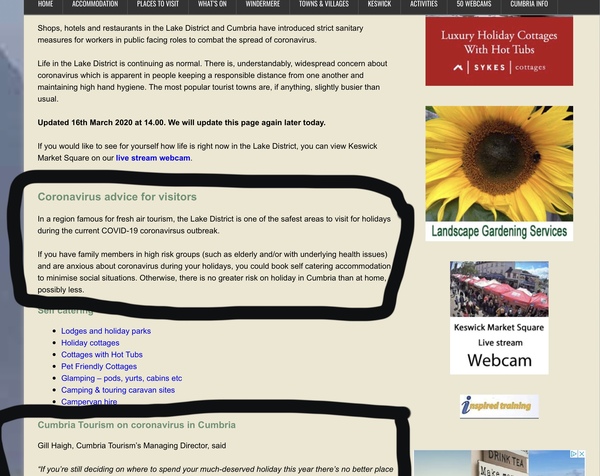Click the AdChoices info icon
This screenshot has height=476, width=600.
coord(571,455)
